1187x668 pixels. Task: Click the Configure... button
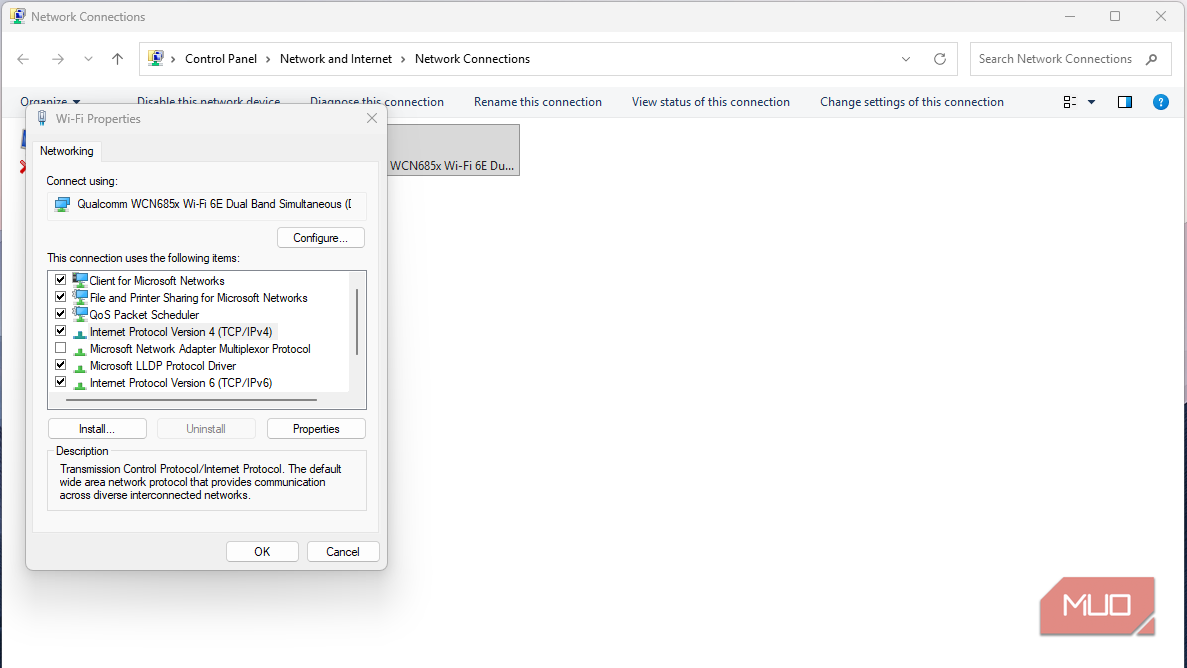click(320, 238)
